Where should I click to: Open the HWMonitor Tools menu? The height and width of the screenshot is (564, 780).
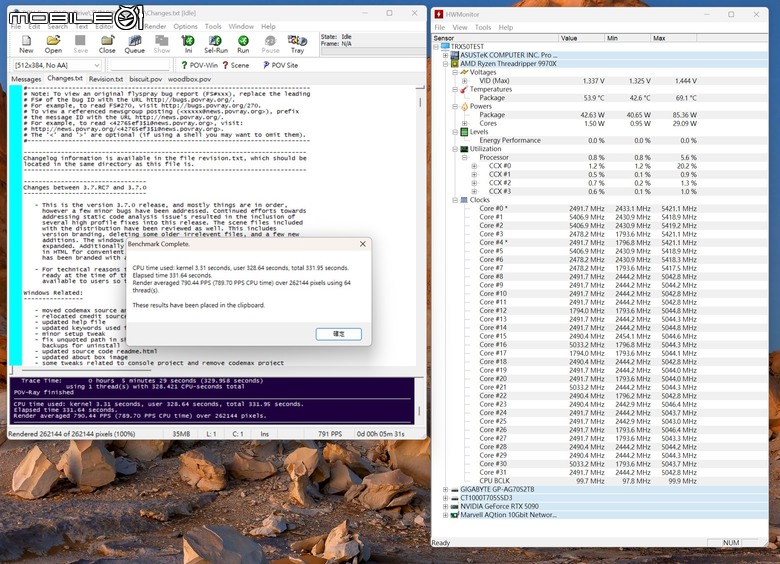click(483, 27)
